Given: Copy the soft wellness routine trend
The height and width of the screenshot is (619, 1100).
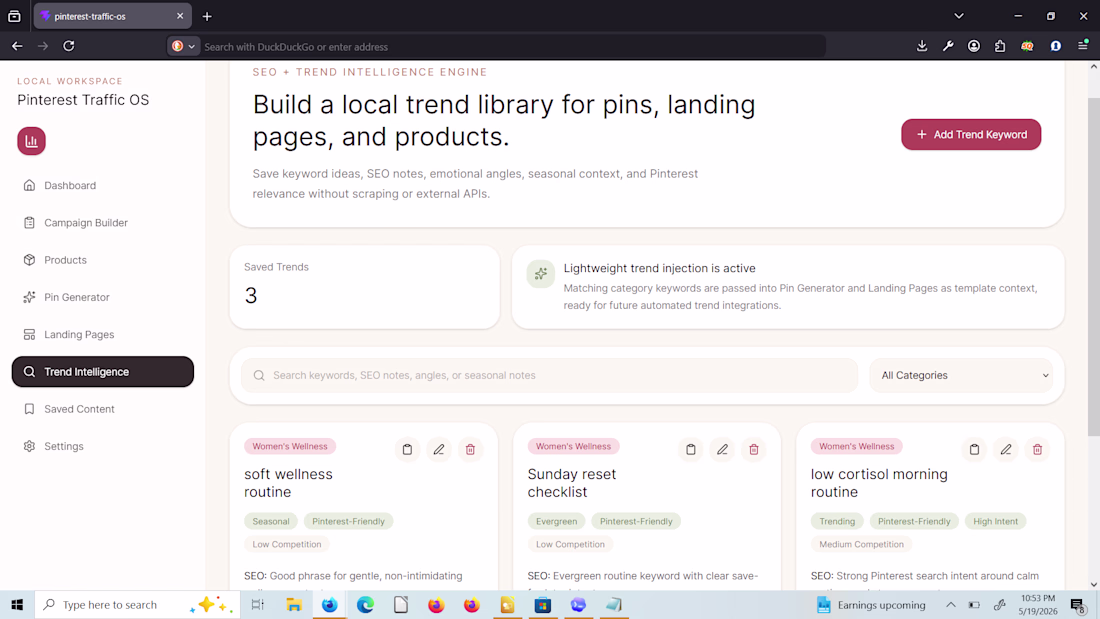Looking at the screenshot, I should 408,449.
